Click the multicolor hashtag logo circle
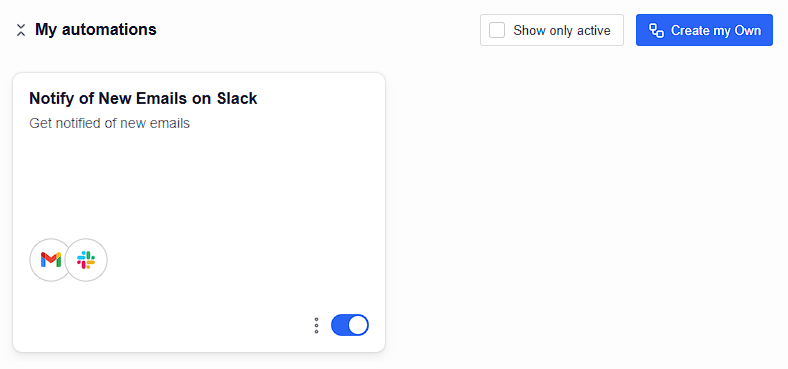 click(x=86, y=260)
